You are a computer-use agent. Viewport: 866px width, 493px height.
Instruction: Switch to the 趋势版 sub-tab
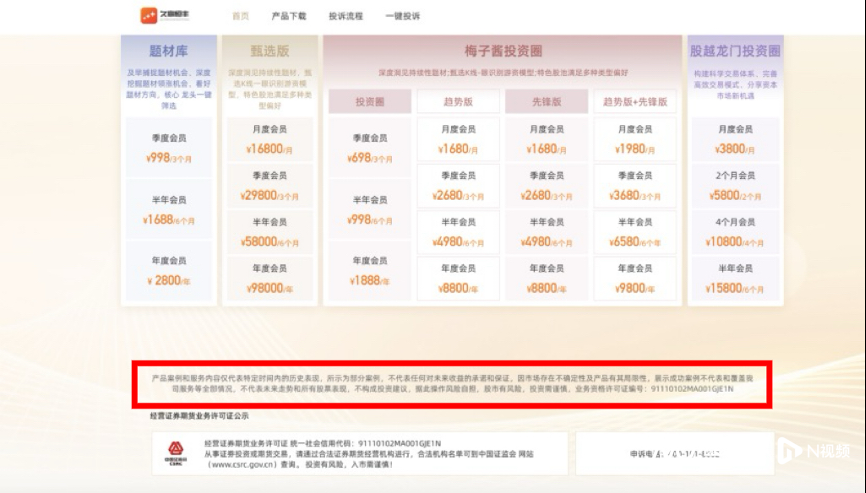pos(457,102)
